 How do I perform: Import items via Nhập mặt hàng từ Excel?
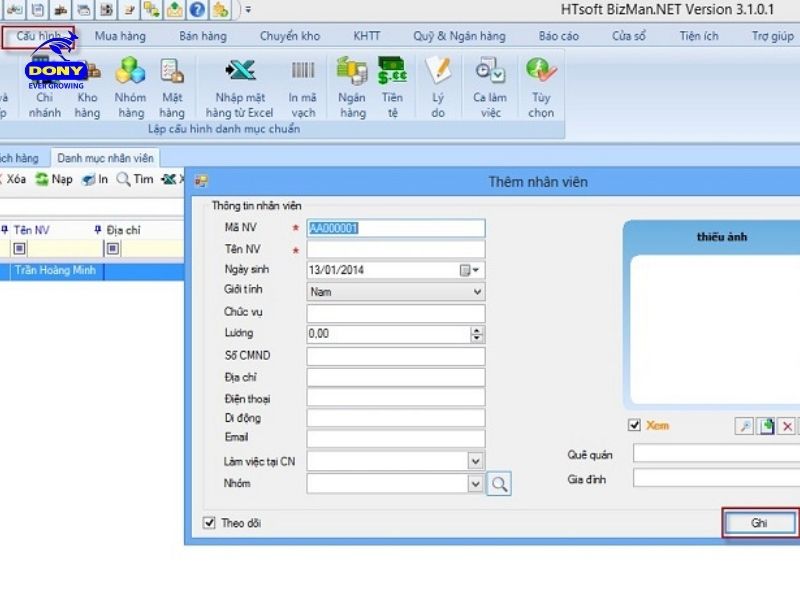pos(240,86)
